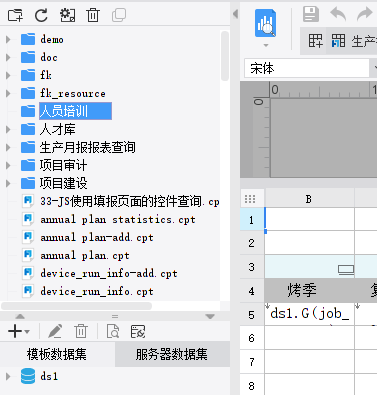
Task: Select column B header
Action: pos(309,199)
